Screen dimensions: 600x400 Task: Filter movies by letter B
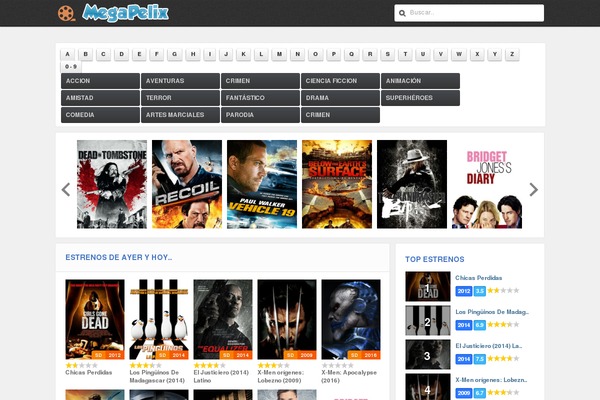coord(85,54)
